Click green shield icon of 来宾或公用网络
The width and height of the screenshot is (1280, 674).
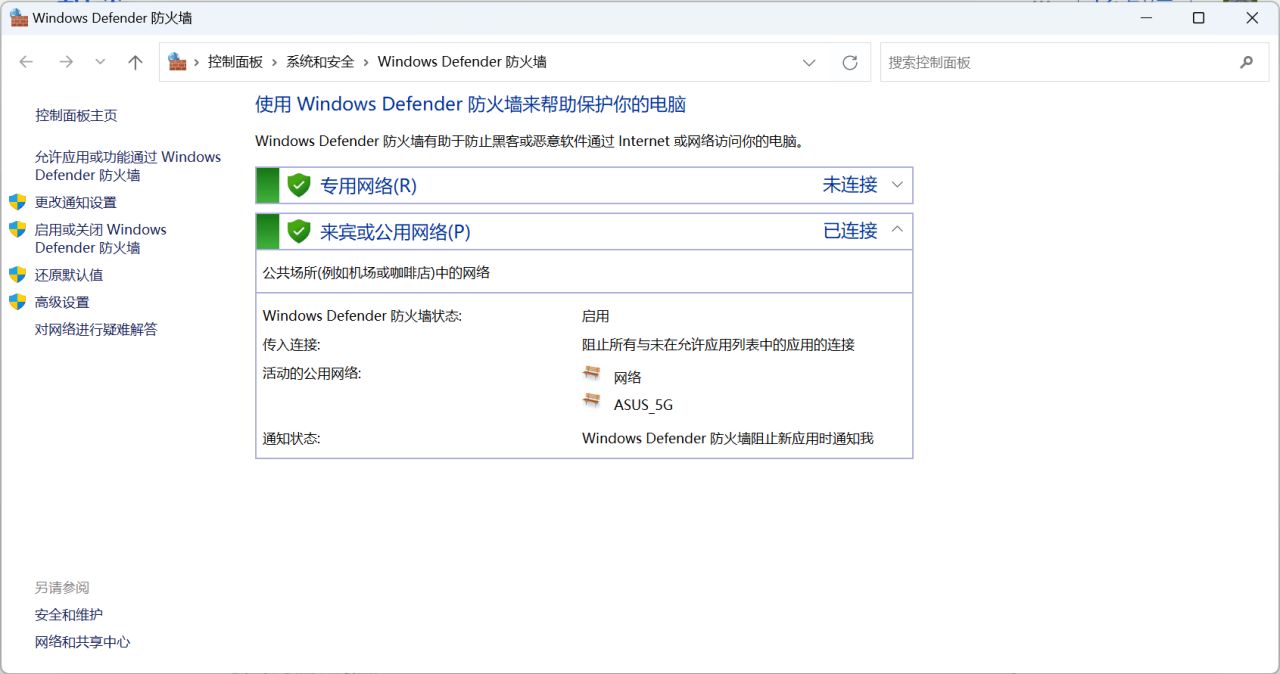[299, 231]
